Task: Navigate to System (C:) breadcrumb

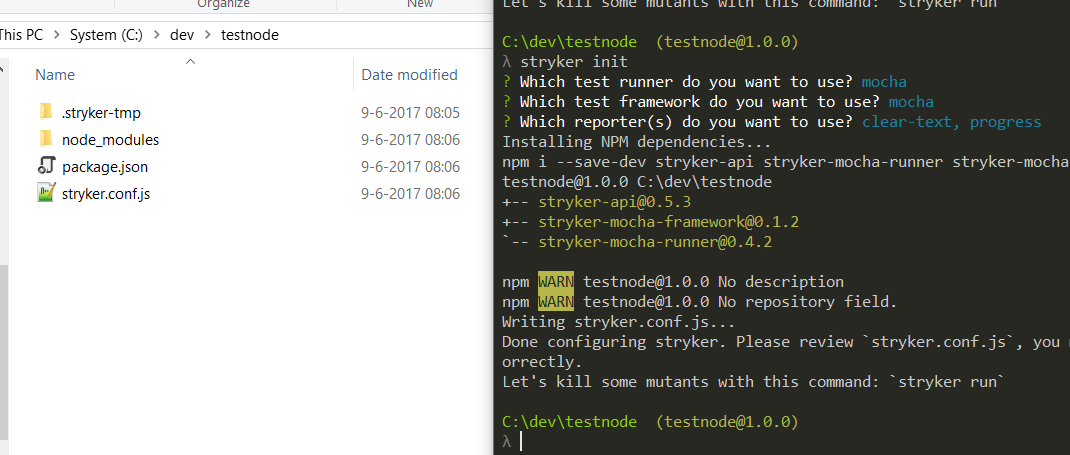Action: click(x=106, y=35)
